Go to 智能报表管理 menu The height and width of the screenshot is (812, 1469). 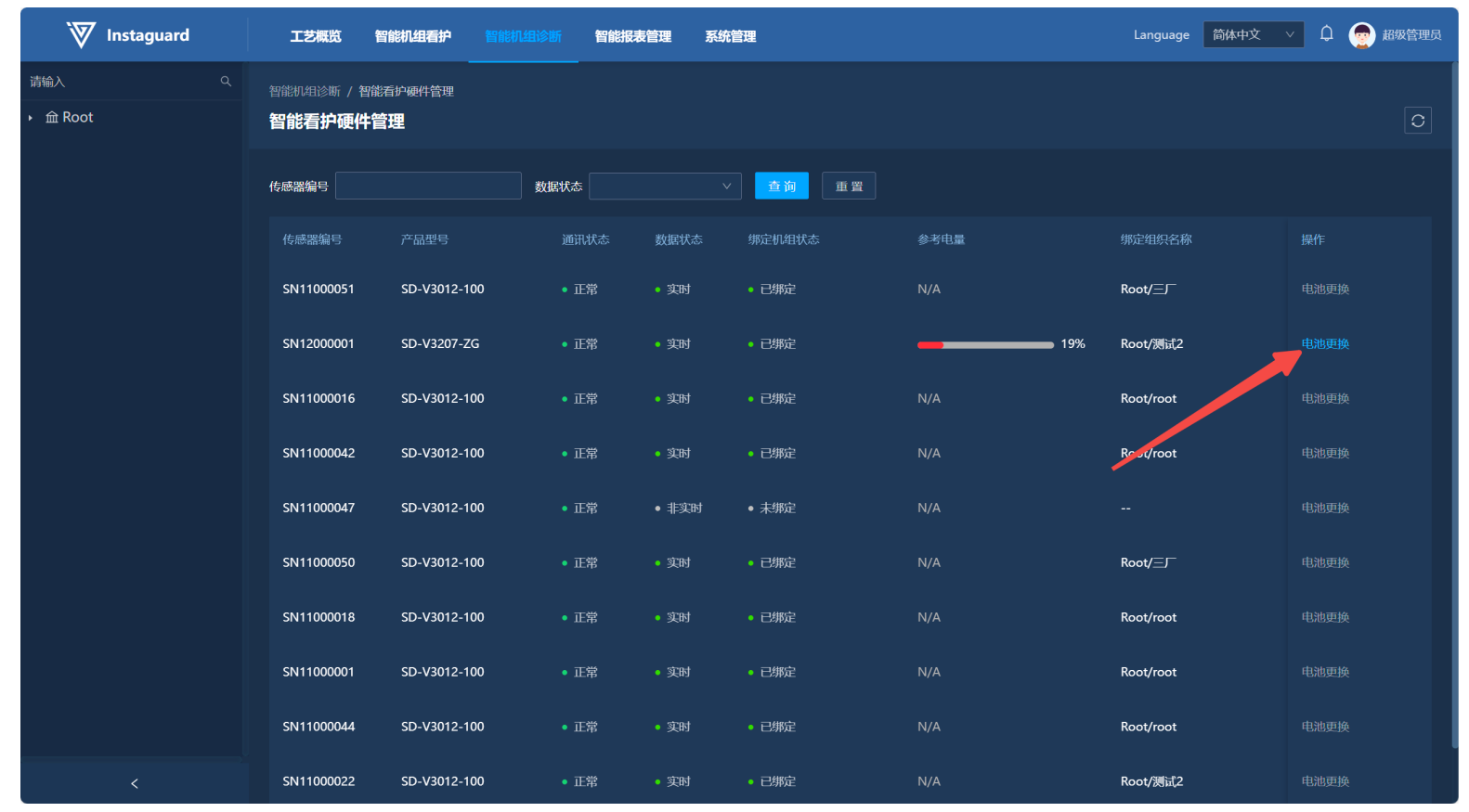(633, 36)
